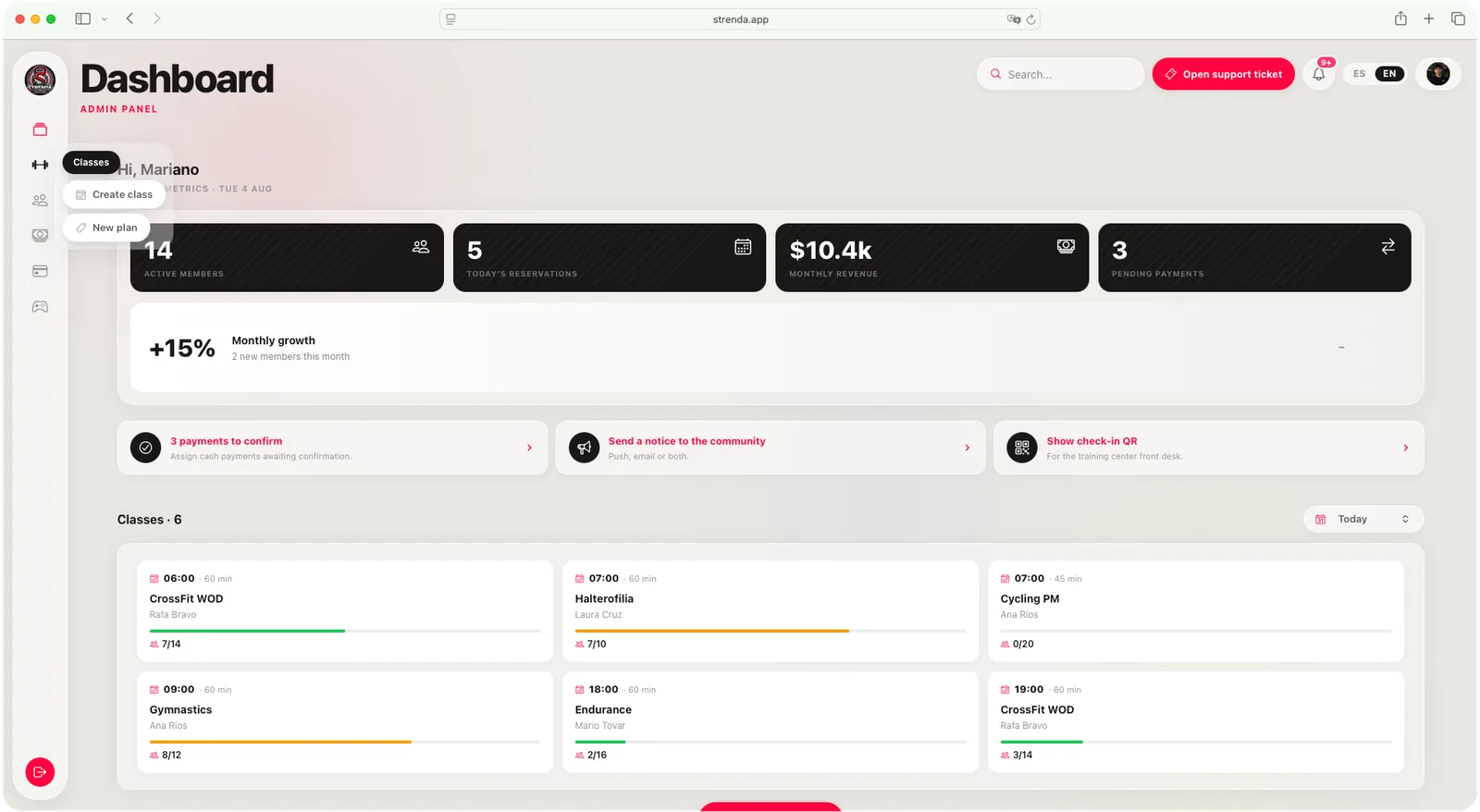
Task: Open the credit card sidebar icon
Action: [x=40, y=271]
